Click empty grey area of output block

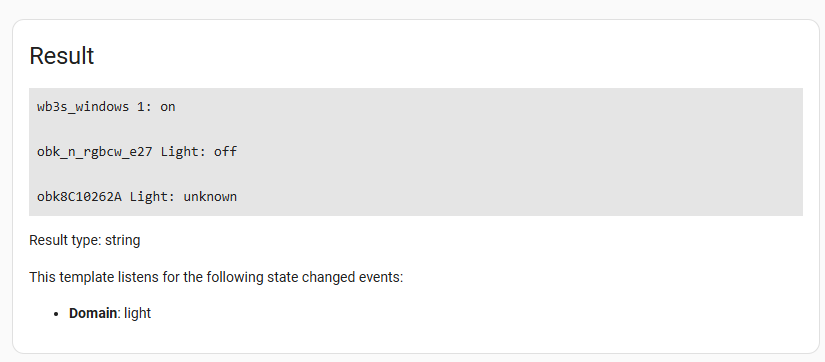click(526, 152)
